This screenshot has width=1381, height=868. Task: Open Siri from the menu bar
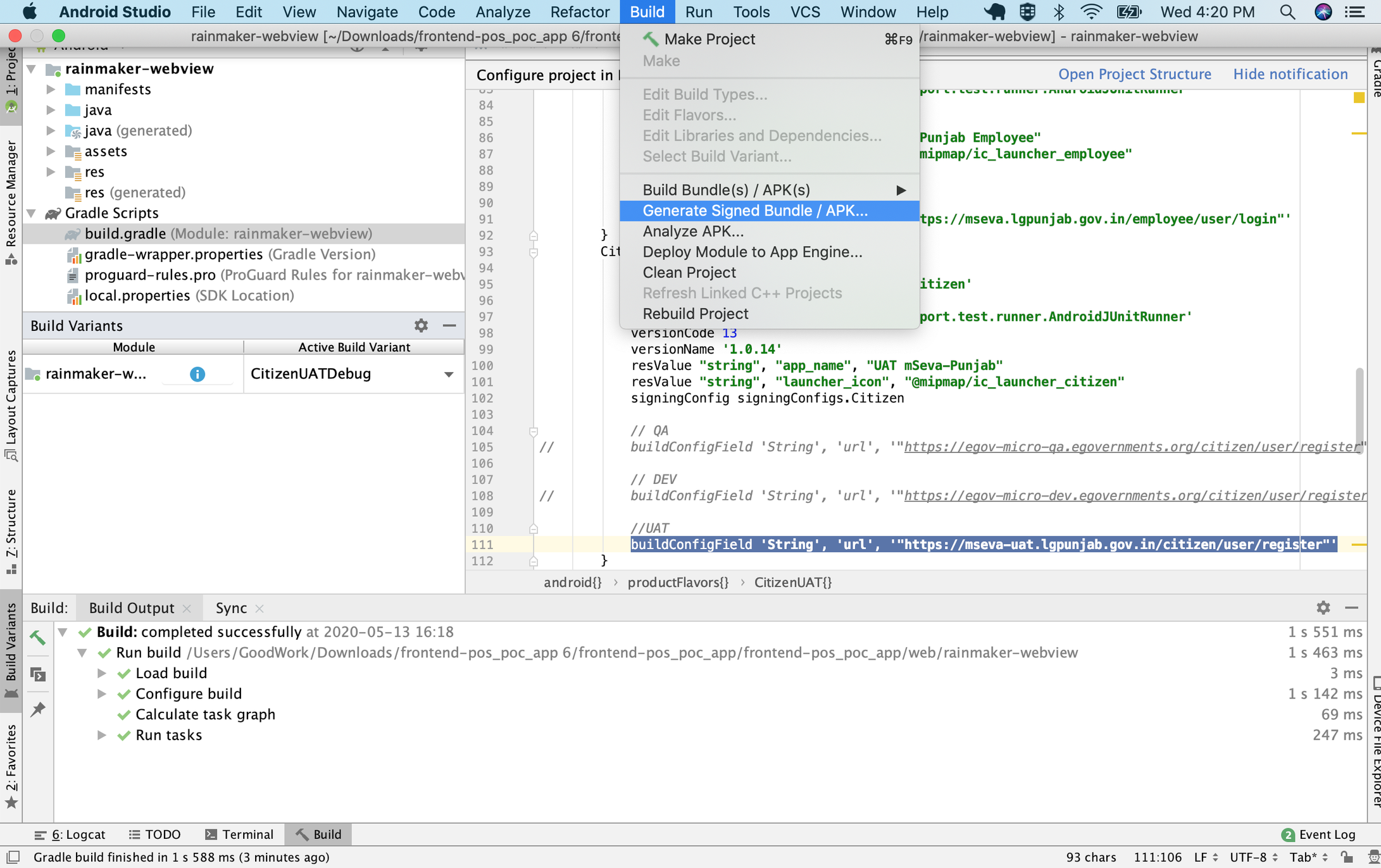coord(1323,12)
